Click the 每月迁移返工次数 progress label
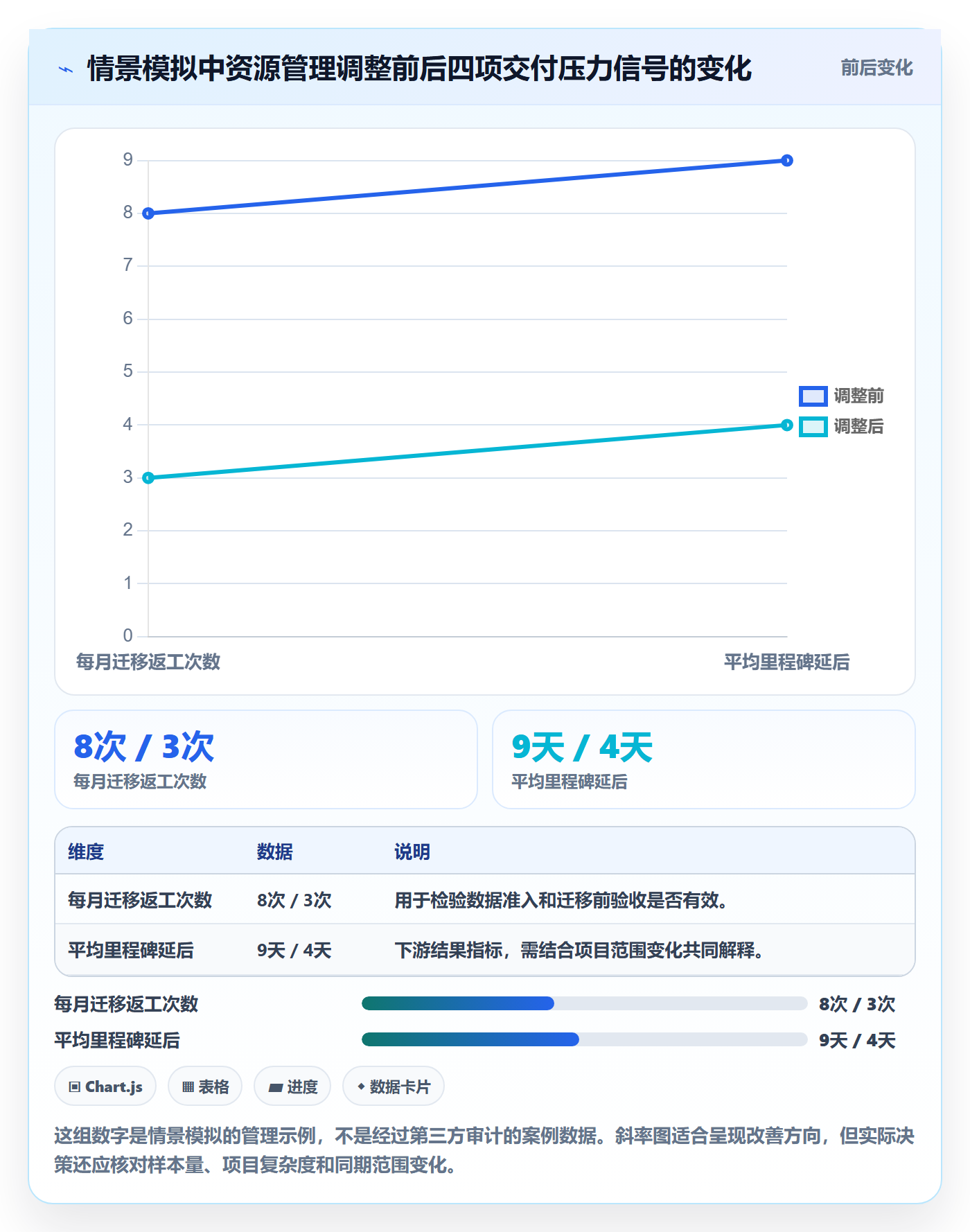 pyautogui.click(x=126, y=1004)
